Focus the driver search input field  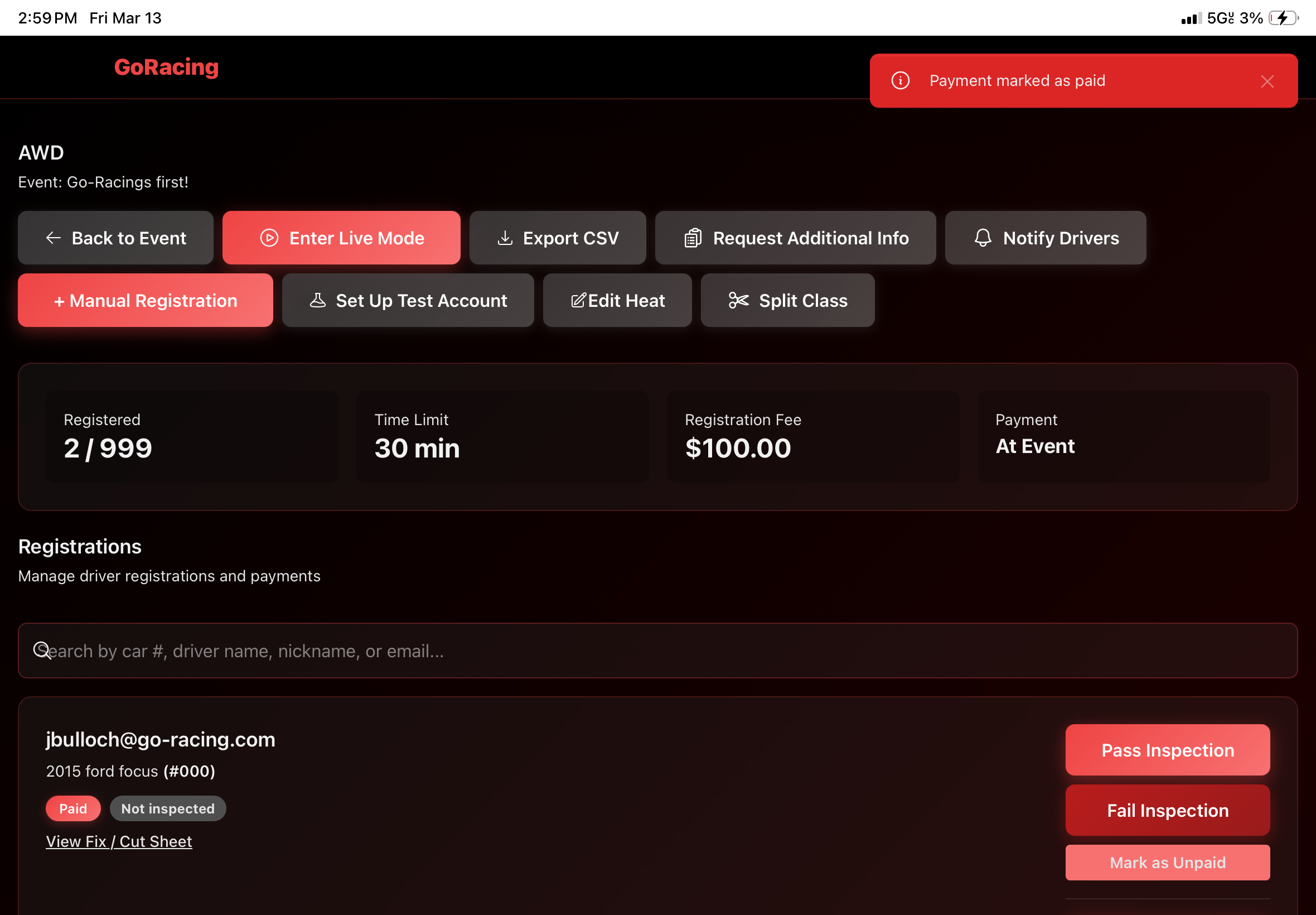[x=657, y=650]
